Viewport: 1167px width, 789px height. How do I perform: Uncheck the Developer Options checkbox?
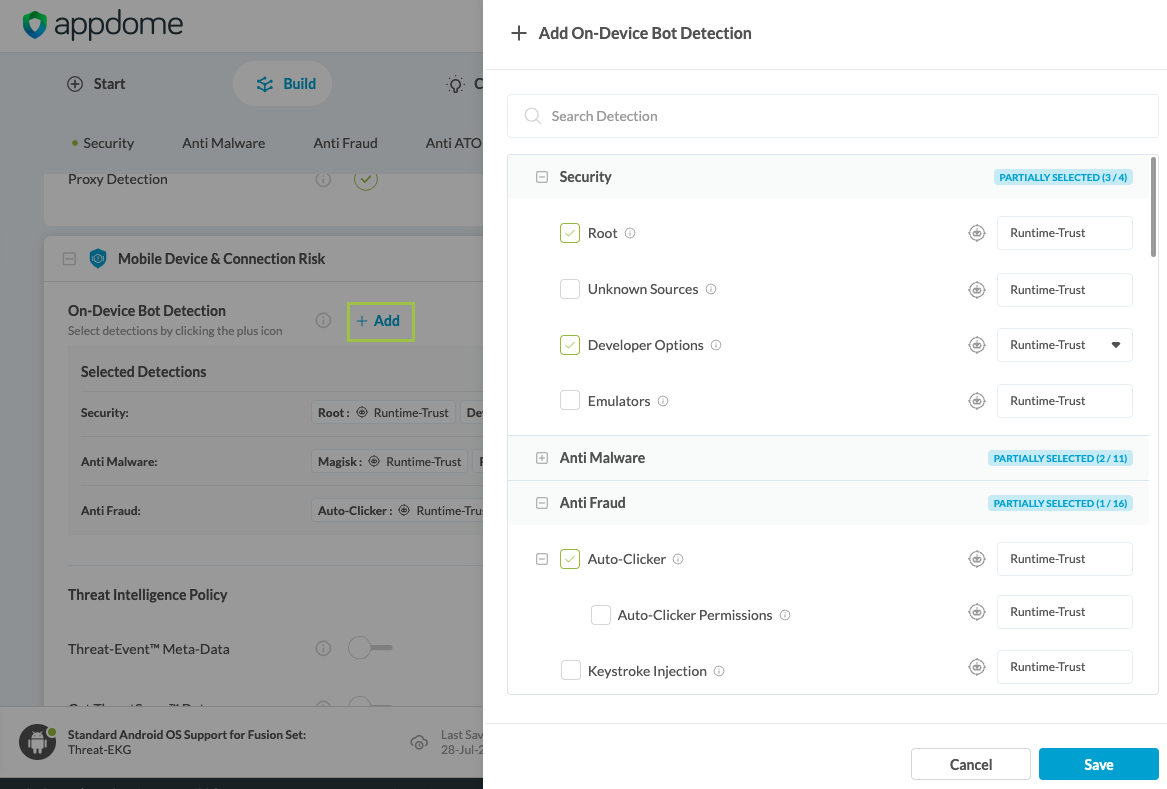(570, 344)
